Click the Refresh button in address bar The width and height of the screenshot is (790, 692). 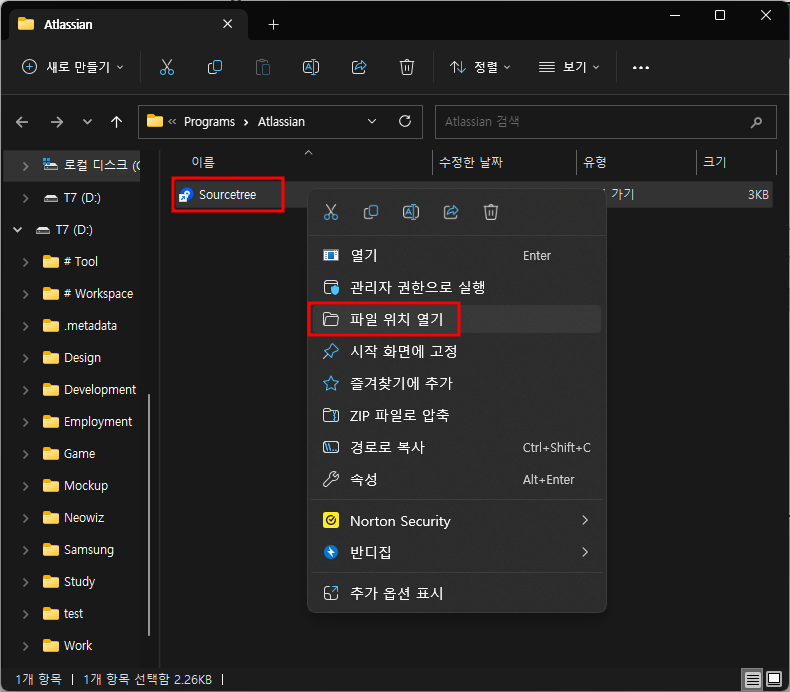tap(405, 121)
